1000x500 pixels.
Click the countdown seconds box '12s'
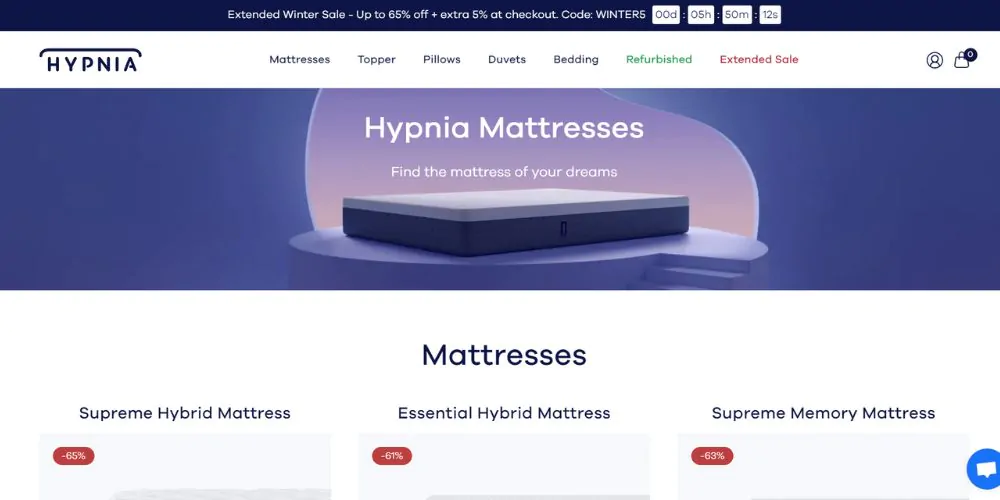pos(770,15)
